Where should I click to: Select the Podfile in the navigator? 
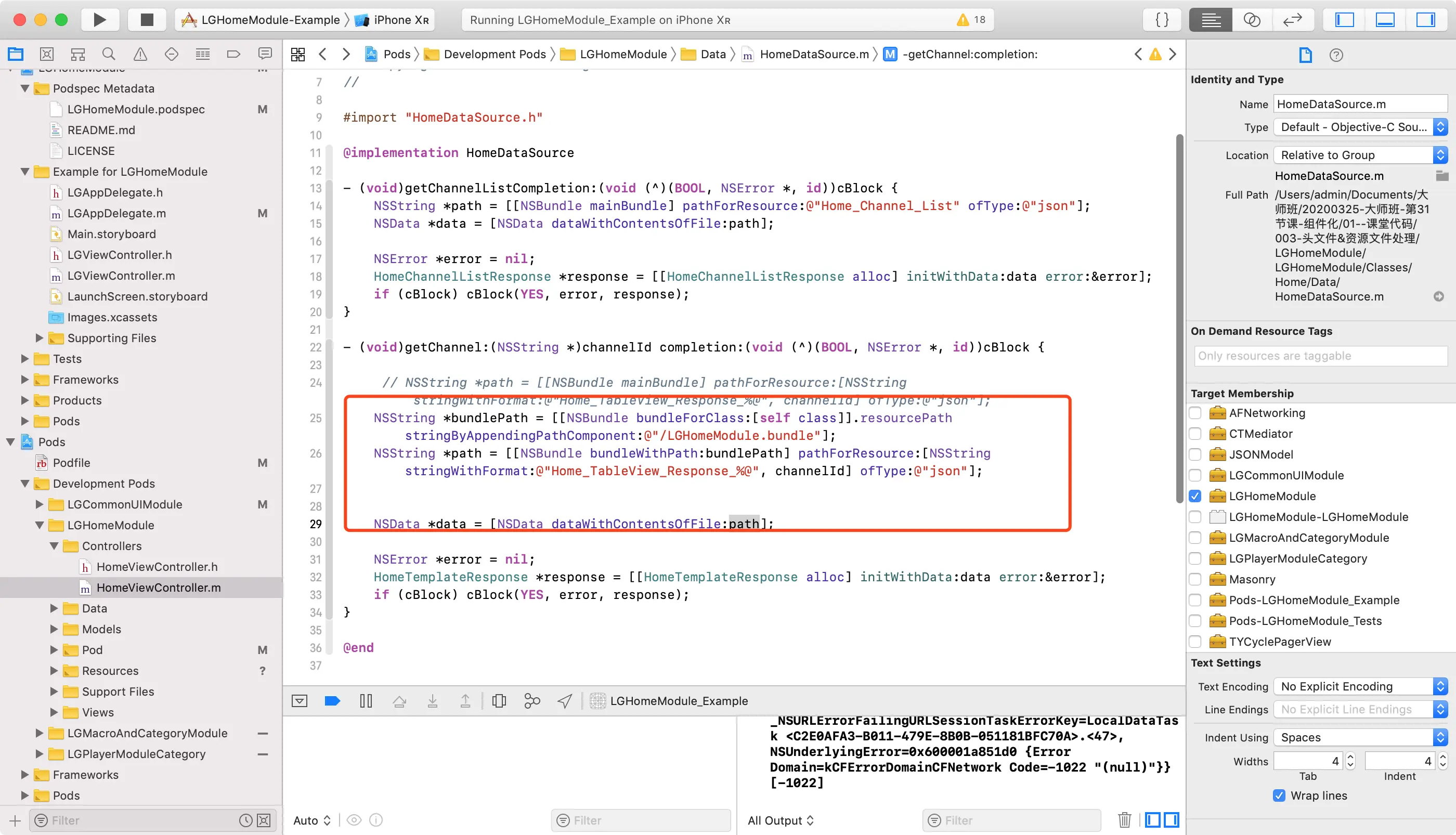point(71,463)
